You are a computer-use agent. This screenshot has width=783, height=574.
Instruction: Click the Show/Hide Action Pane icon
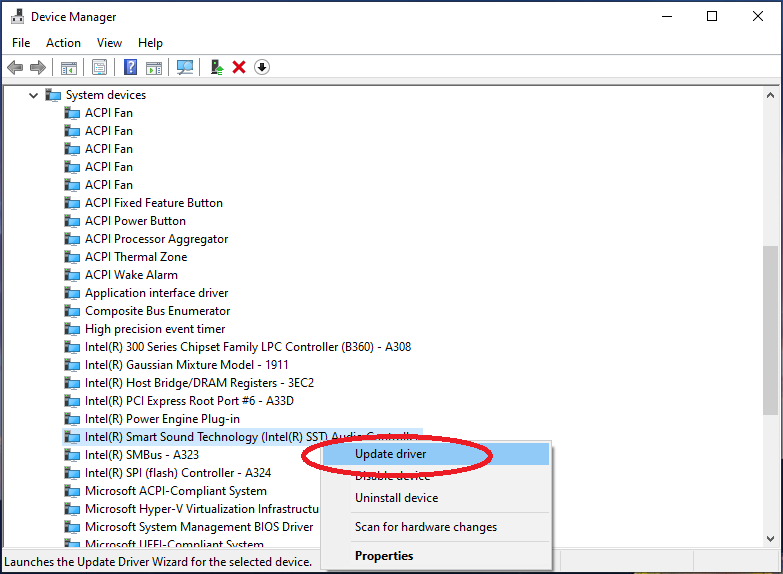tap(154, 67)
